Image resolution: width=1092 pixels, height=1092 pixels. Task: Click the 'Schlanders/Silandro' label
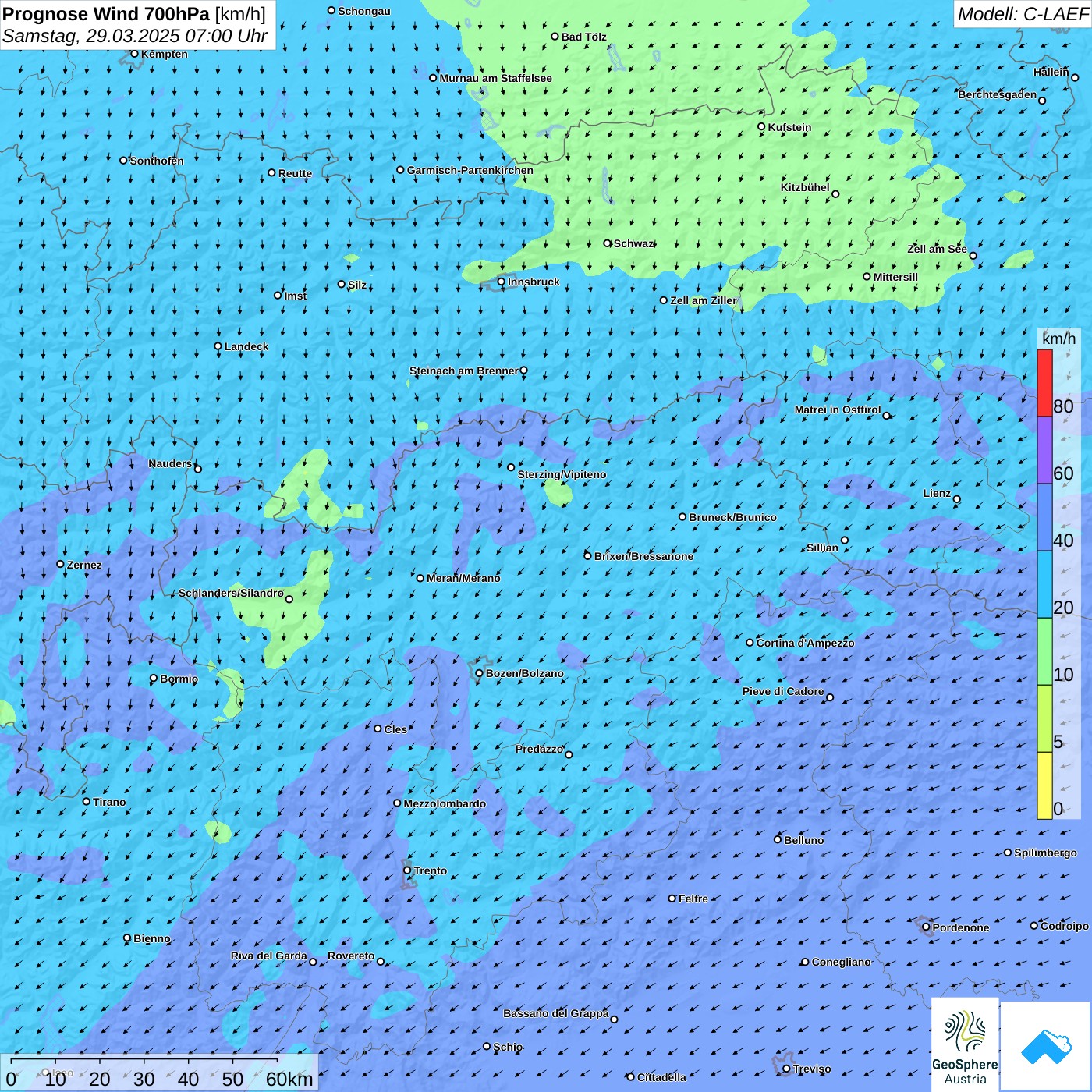tap(231, 593)
